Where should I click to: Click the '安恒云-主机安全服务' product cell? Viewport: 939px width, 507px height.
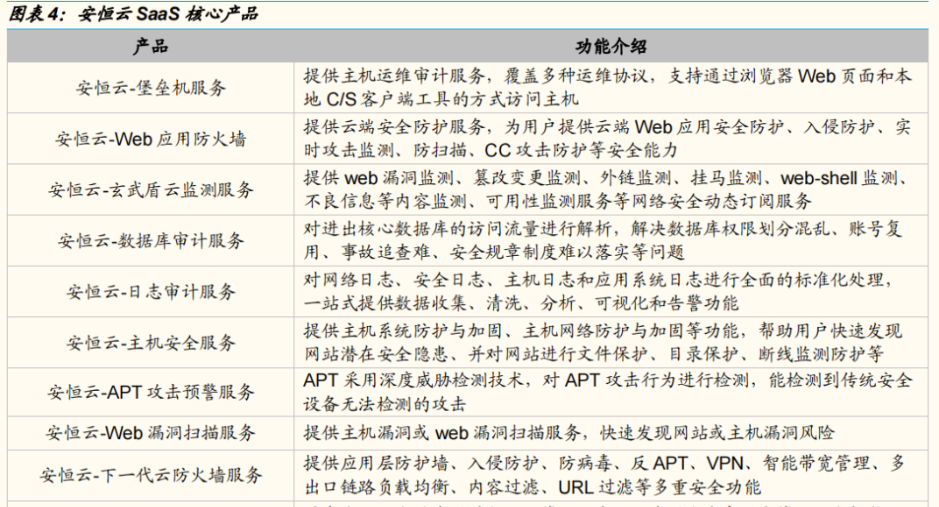pos(150,342)
